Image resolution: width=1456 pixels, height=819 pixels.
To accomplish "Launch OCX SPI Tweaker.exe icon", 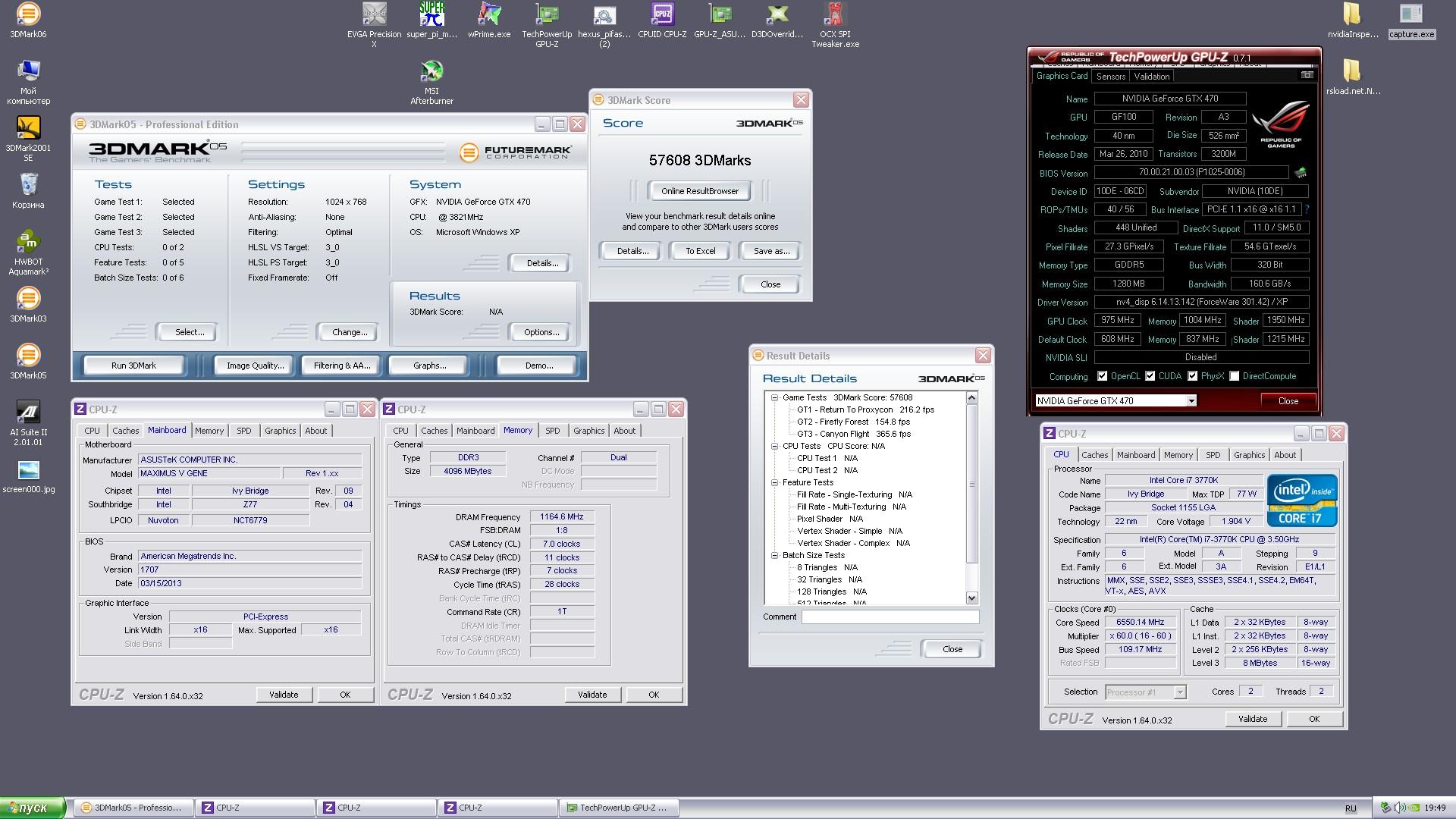I will pyautogui.click(x=835, y=24).
